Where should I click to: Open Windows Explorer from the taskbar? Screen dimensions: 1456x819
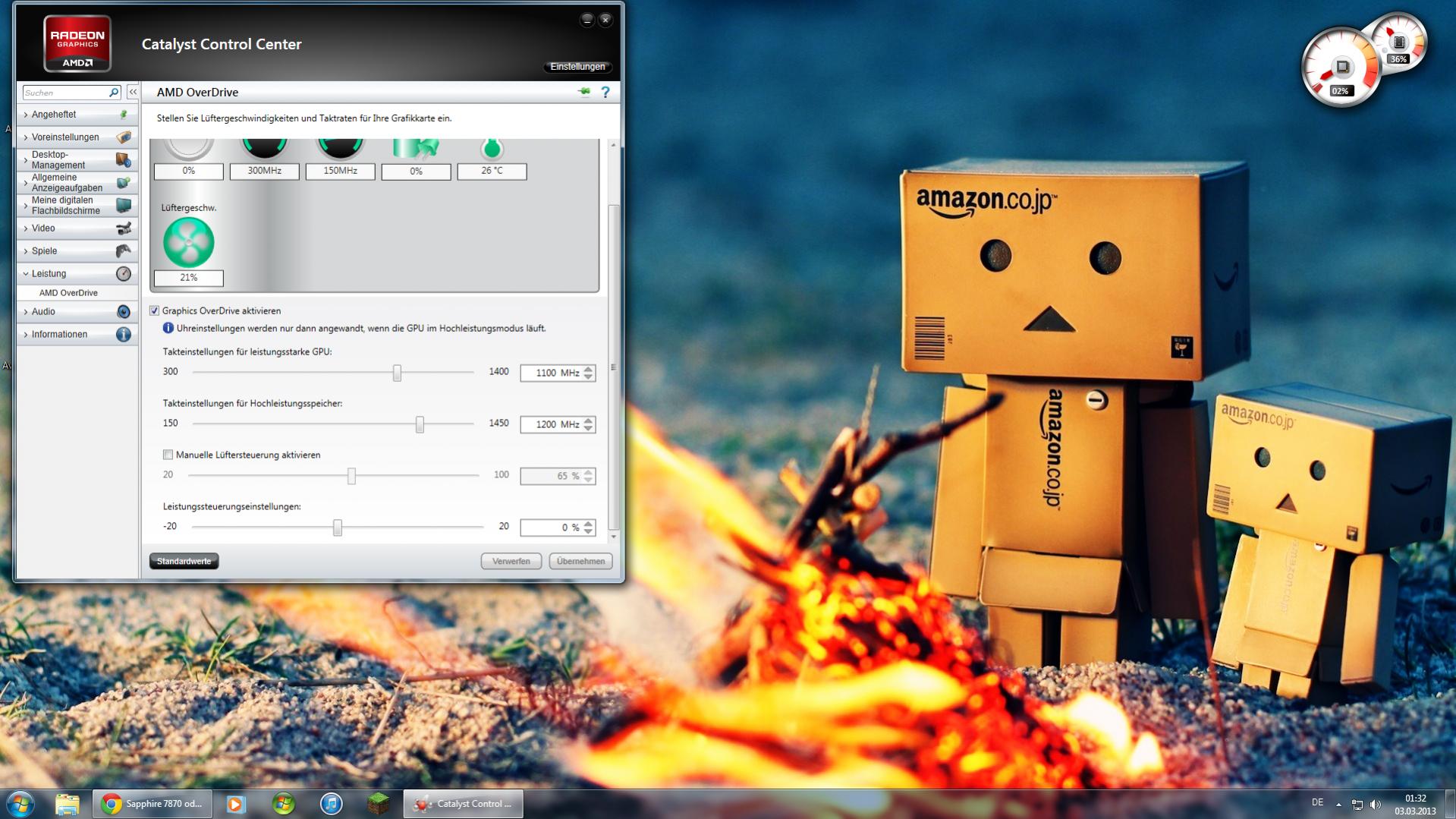click(67, 804)
